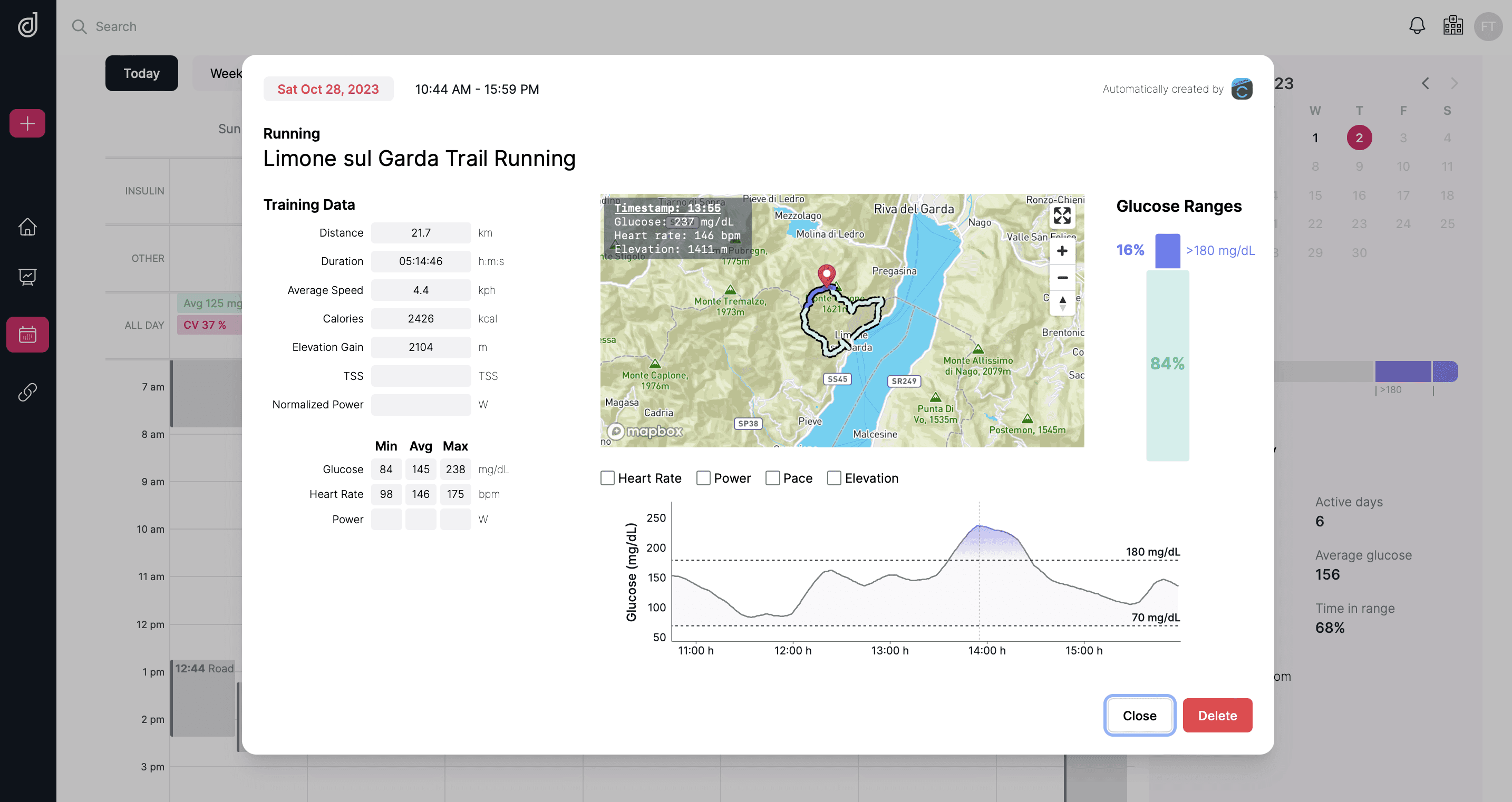1512x802 pixels.
Task: Click the Distance value field
Action: click(421, 233)
